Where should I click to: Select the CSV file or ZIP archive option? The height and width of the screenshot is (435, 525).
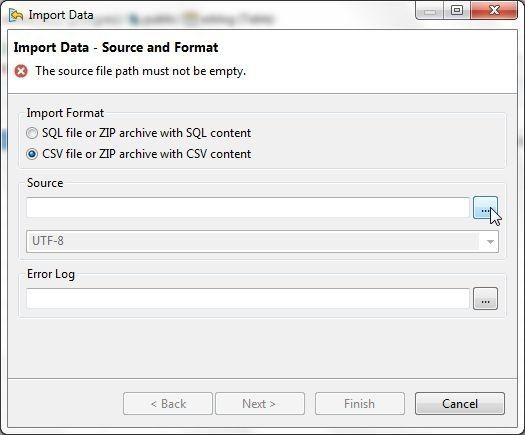point(139,154)
